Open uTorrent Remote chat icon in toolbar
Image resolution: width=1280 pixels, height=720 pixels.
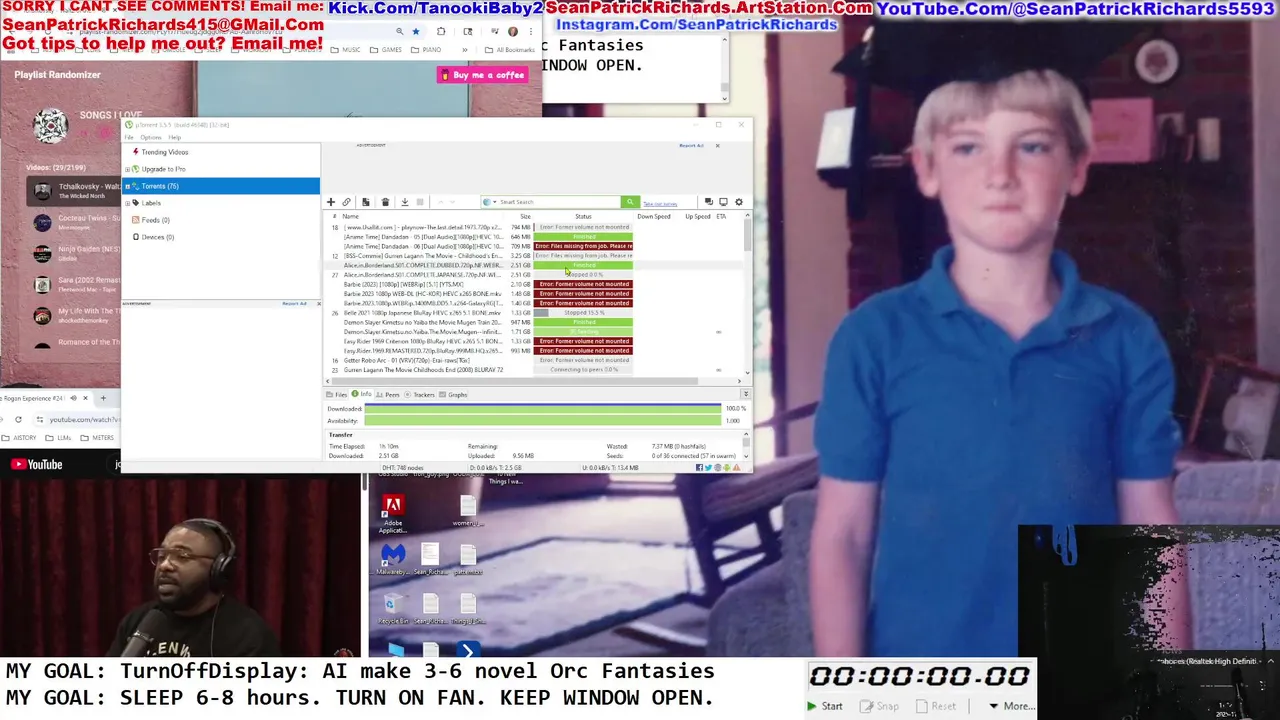pyautogui.click(x=709, y=202)
